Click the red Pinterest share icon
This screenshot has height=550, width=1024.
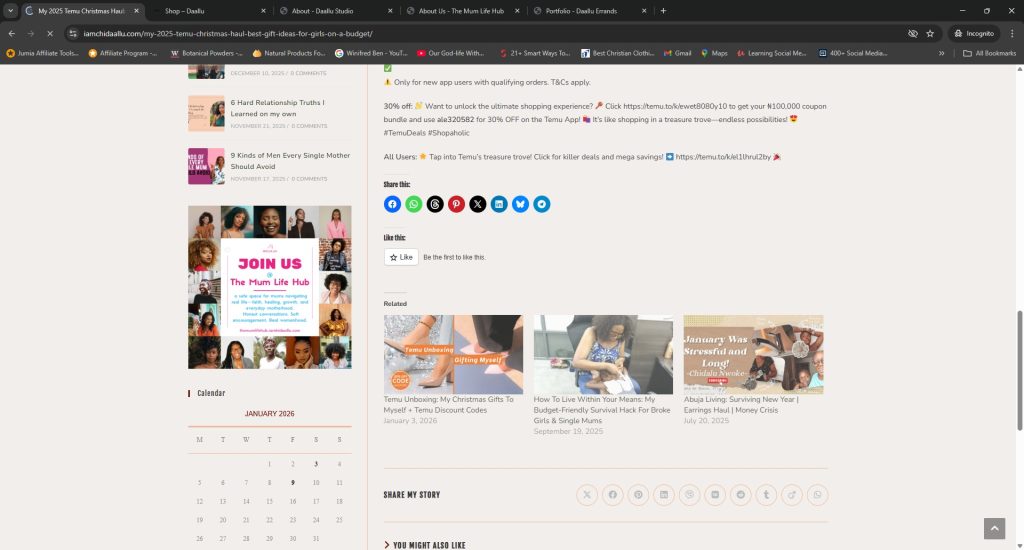[x=456, y=204]
